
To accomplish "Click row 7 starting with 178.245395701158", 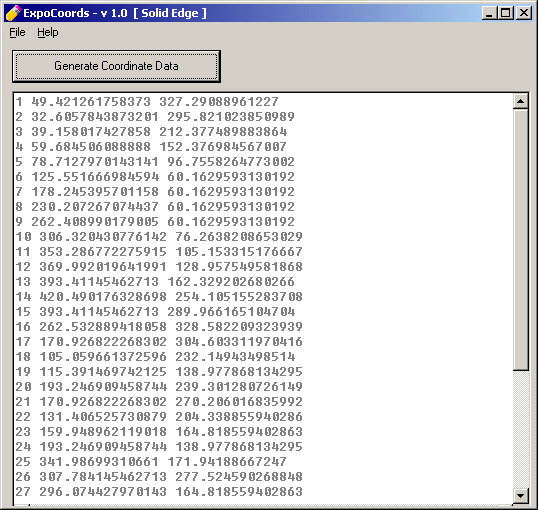I will [155, 192].
